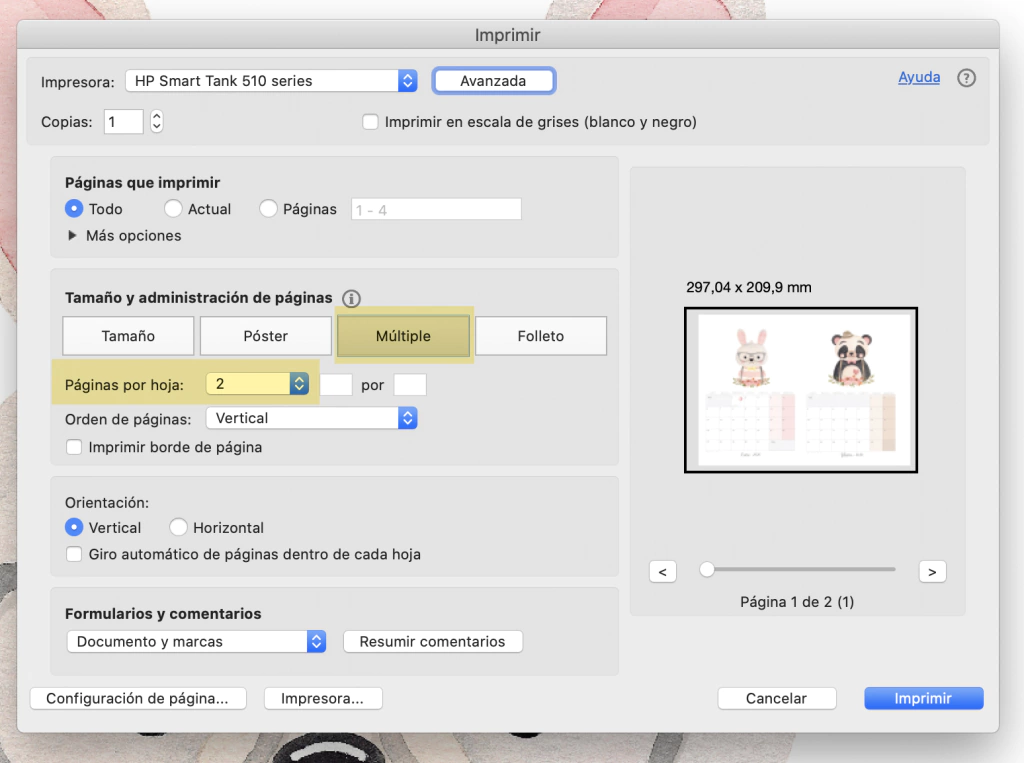1024x763 pixels.
Task: Click the Copias number field
Action: (x=123, y=122)
